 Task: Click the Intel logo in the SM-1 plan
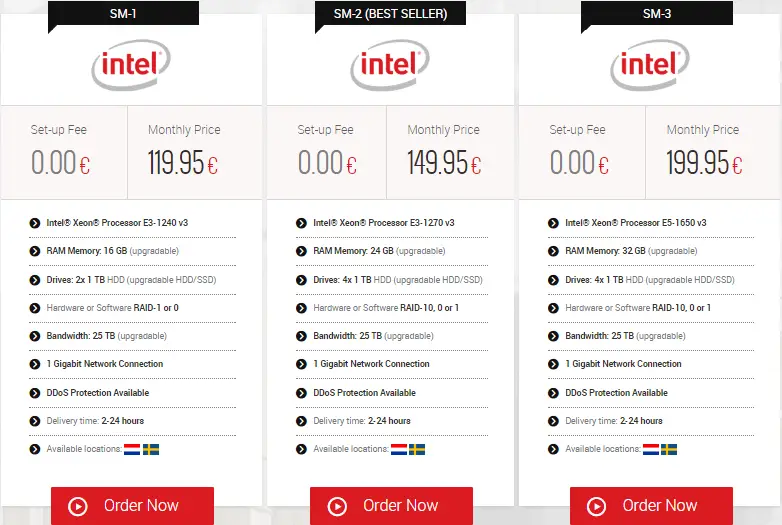point(131,65)
